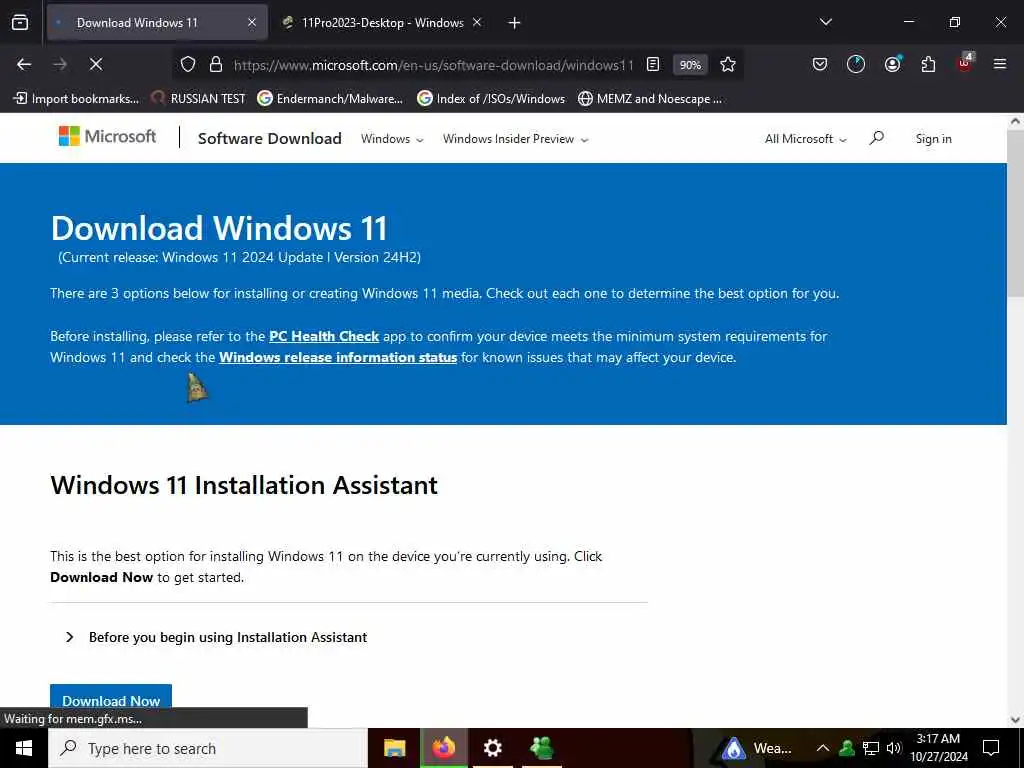This screenshot has width=1024, height=768.
Task: Click the tracking protection shield icon
Action: click(188, 64)
